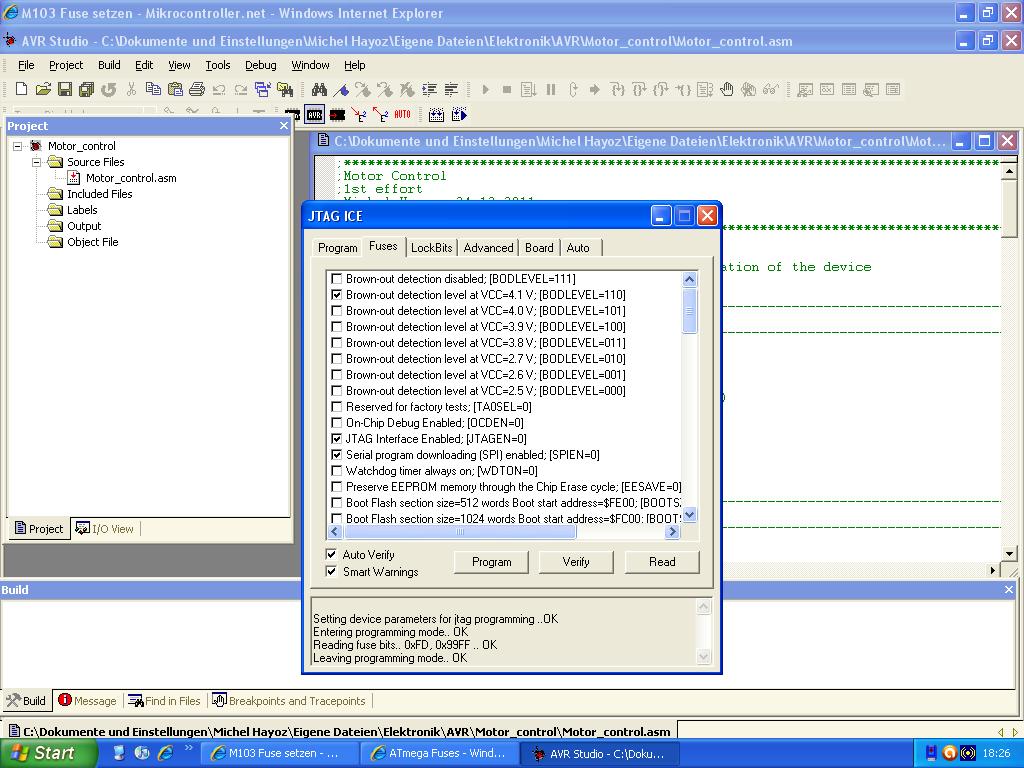
Task: Click the assemble icon in the second toolbar row
Action: [x=436, y=115]
